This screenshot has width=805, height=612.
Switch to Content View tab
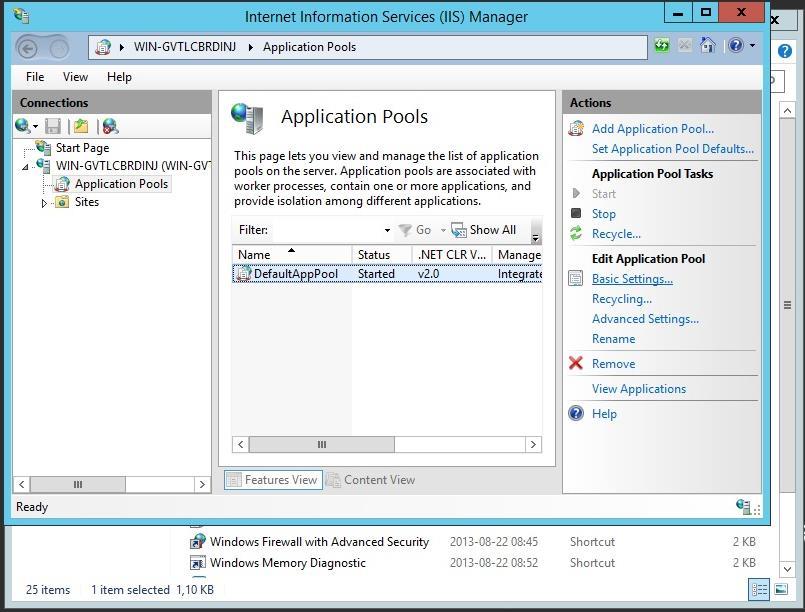point(371,480)
